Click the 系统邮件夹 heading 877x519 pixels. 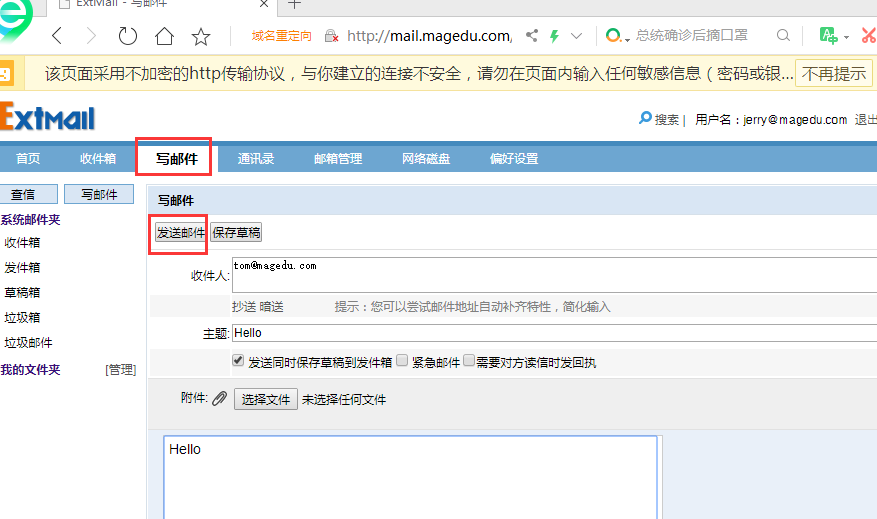click(x=30, y=220)
